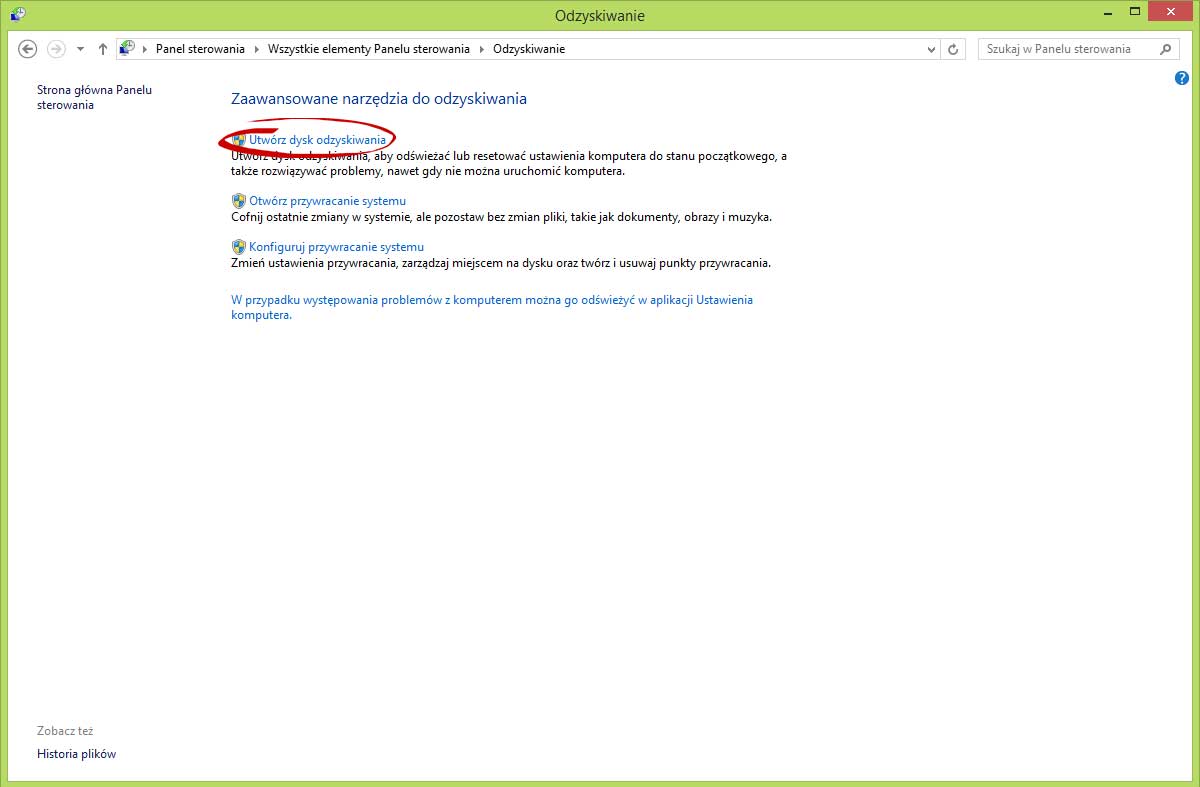The height and width of the screenshot is (787, 1200).
Task: Go up one level with the Up arrow
Action: (x=102, y=49)
